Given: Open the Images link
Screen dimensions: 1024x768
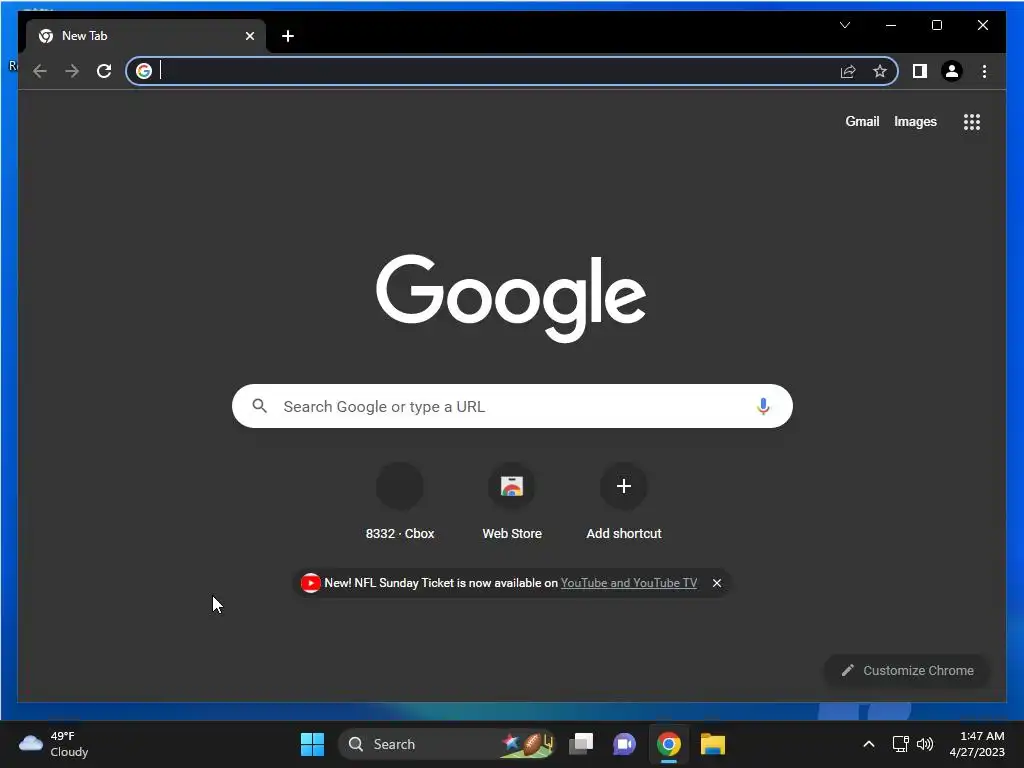Looking at the screenshot, I should tap(915, 121).
